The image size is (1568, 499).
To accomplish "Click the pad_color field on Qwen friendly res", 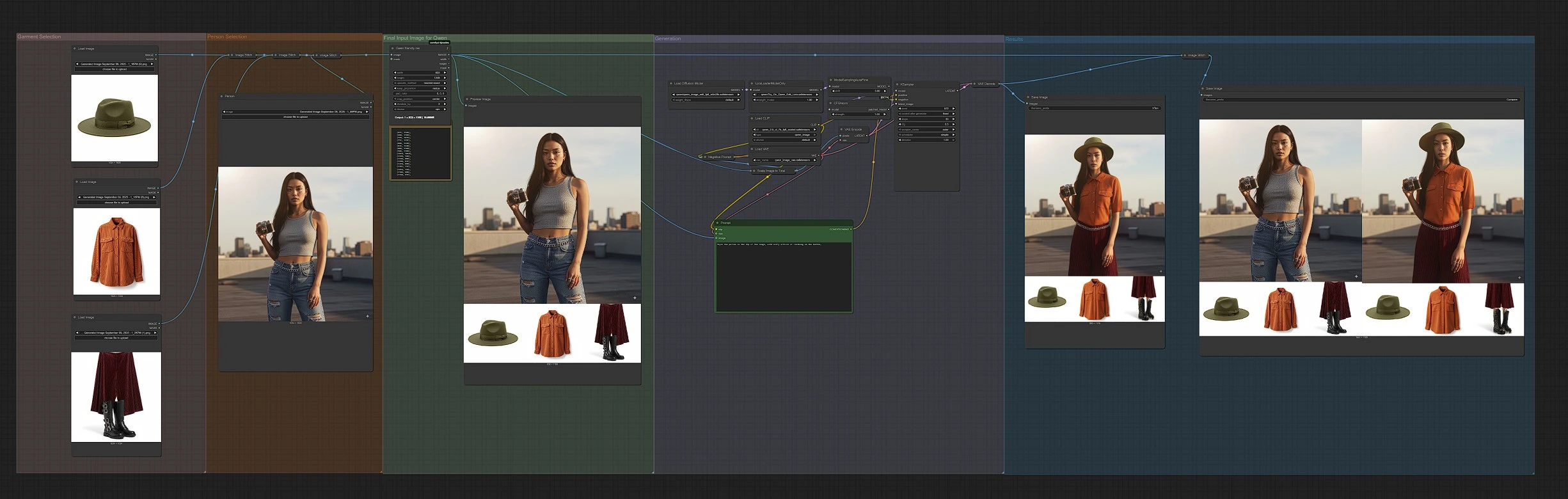I will (420, 93).
